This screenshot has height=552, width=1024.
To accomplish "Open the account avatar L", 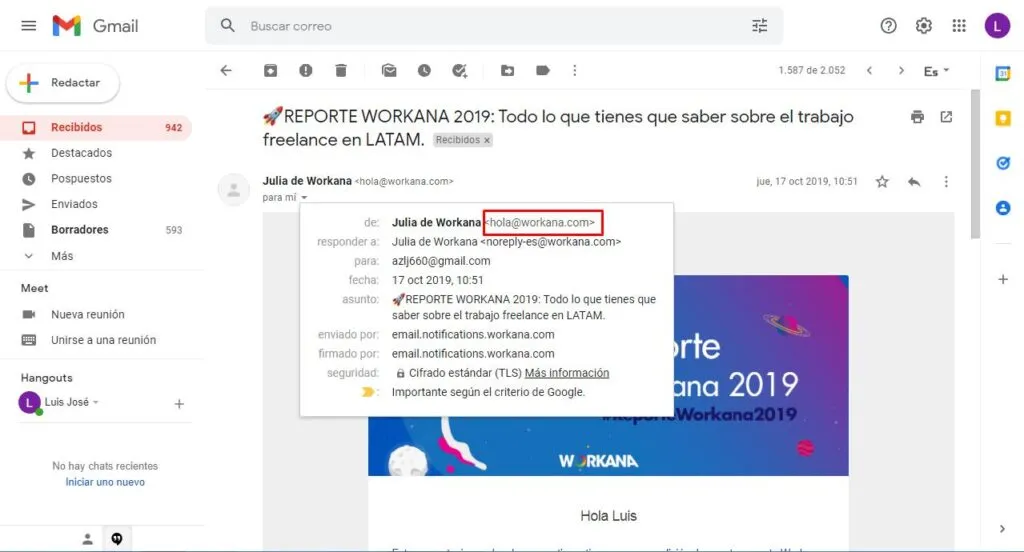I will click(997, 26).
